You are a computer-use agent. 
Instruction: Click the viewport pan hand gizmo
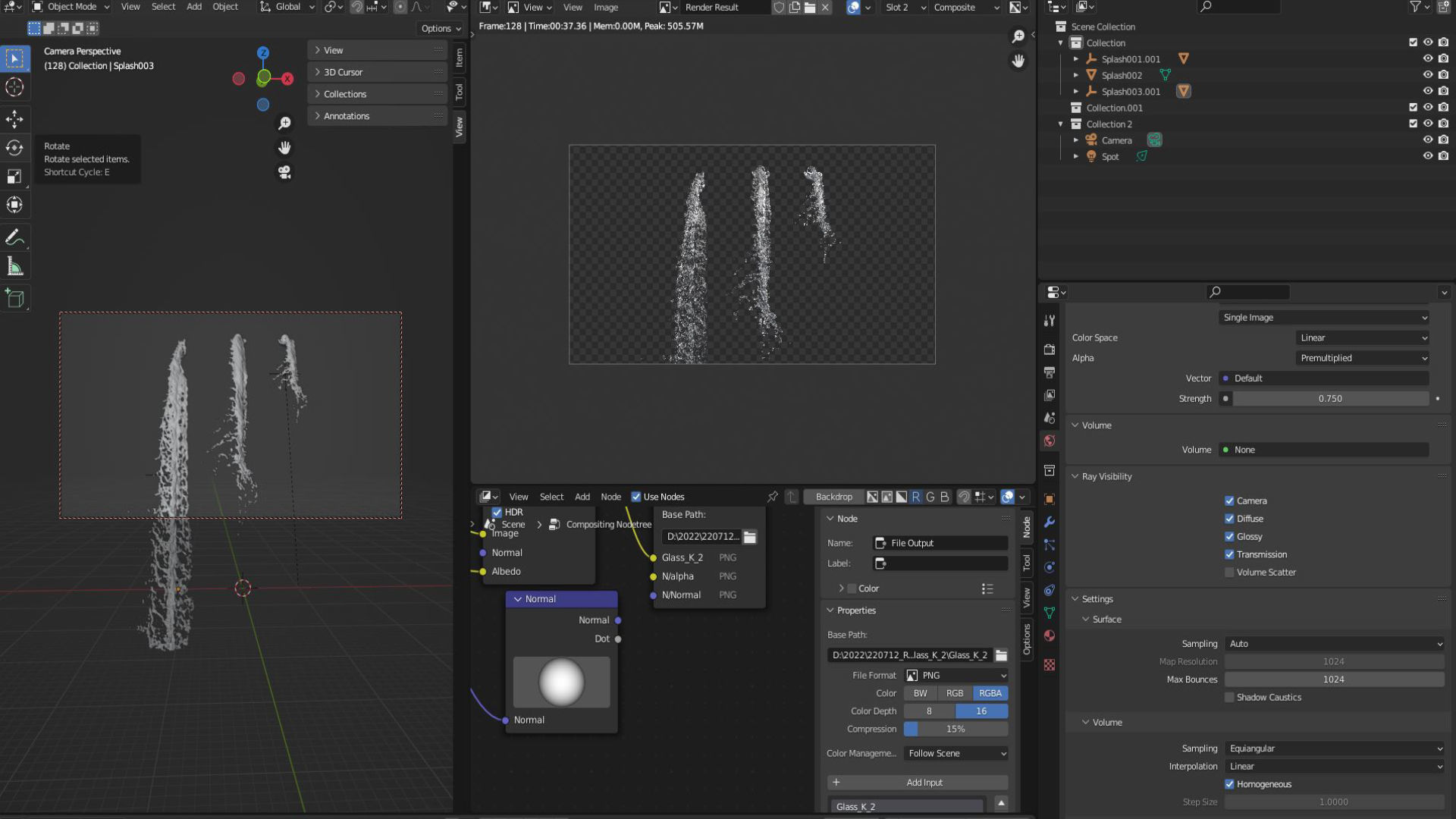pos(284,148)
